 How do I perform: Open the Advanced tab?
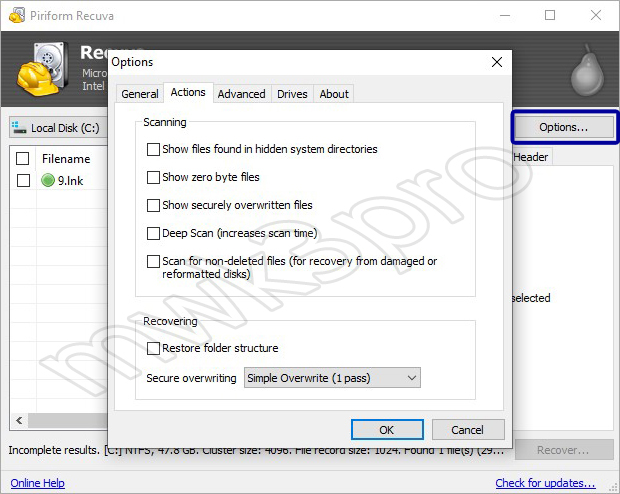[x=242, y=94]
